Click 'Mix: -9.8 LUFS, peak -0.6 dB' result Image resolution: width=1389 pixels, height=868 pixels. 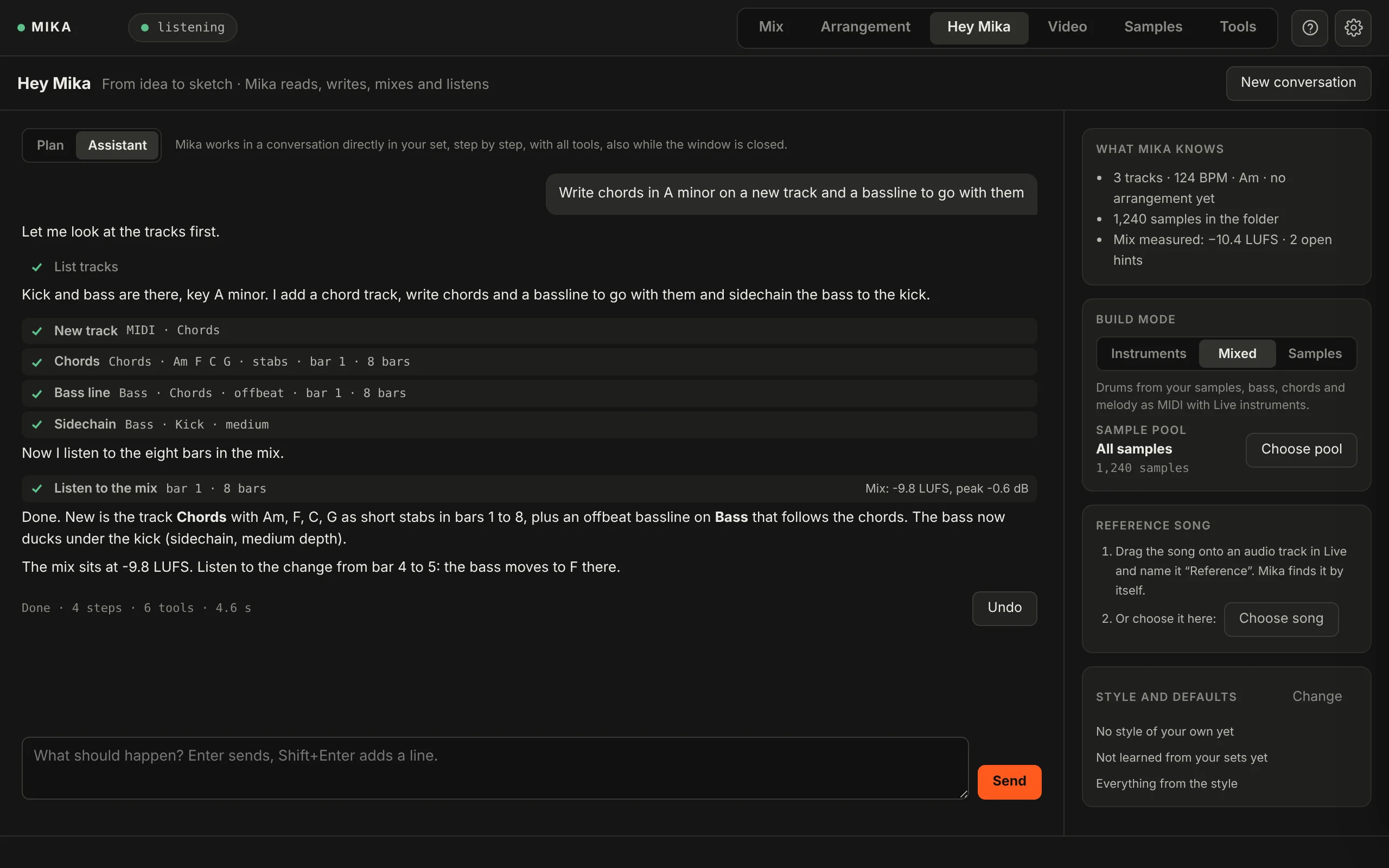point(946,489)
